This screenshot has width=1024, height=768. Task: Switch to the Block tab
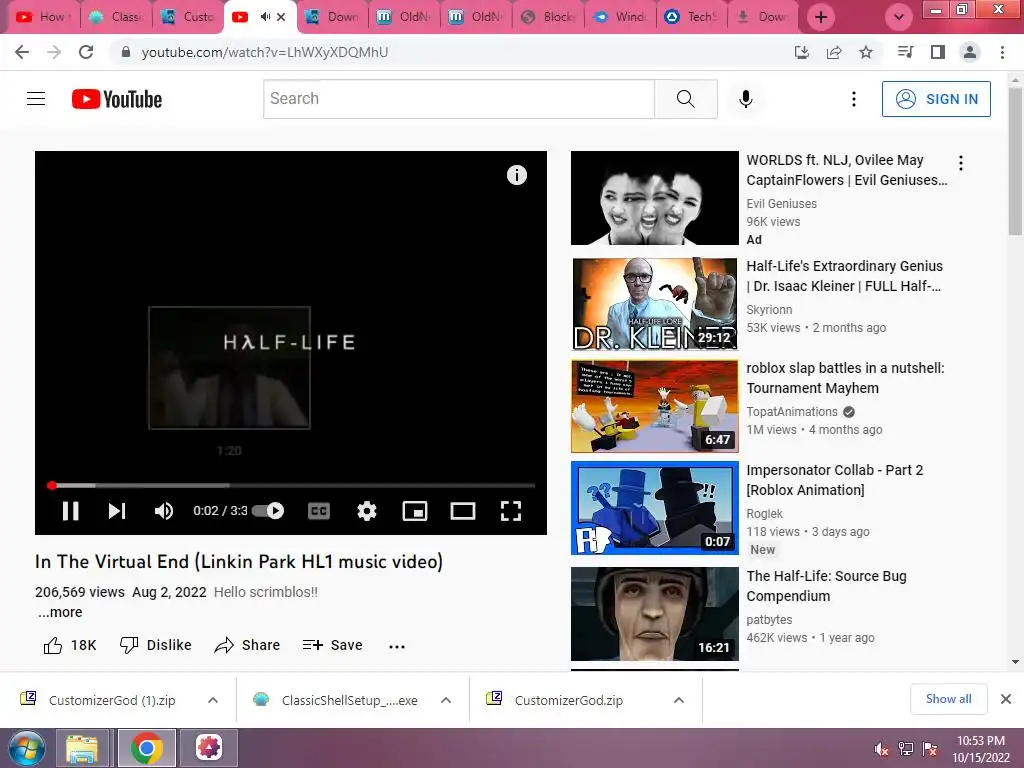coord(549,17)
